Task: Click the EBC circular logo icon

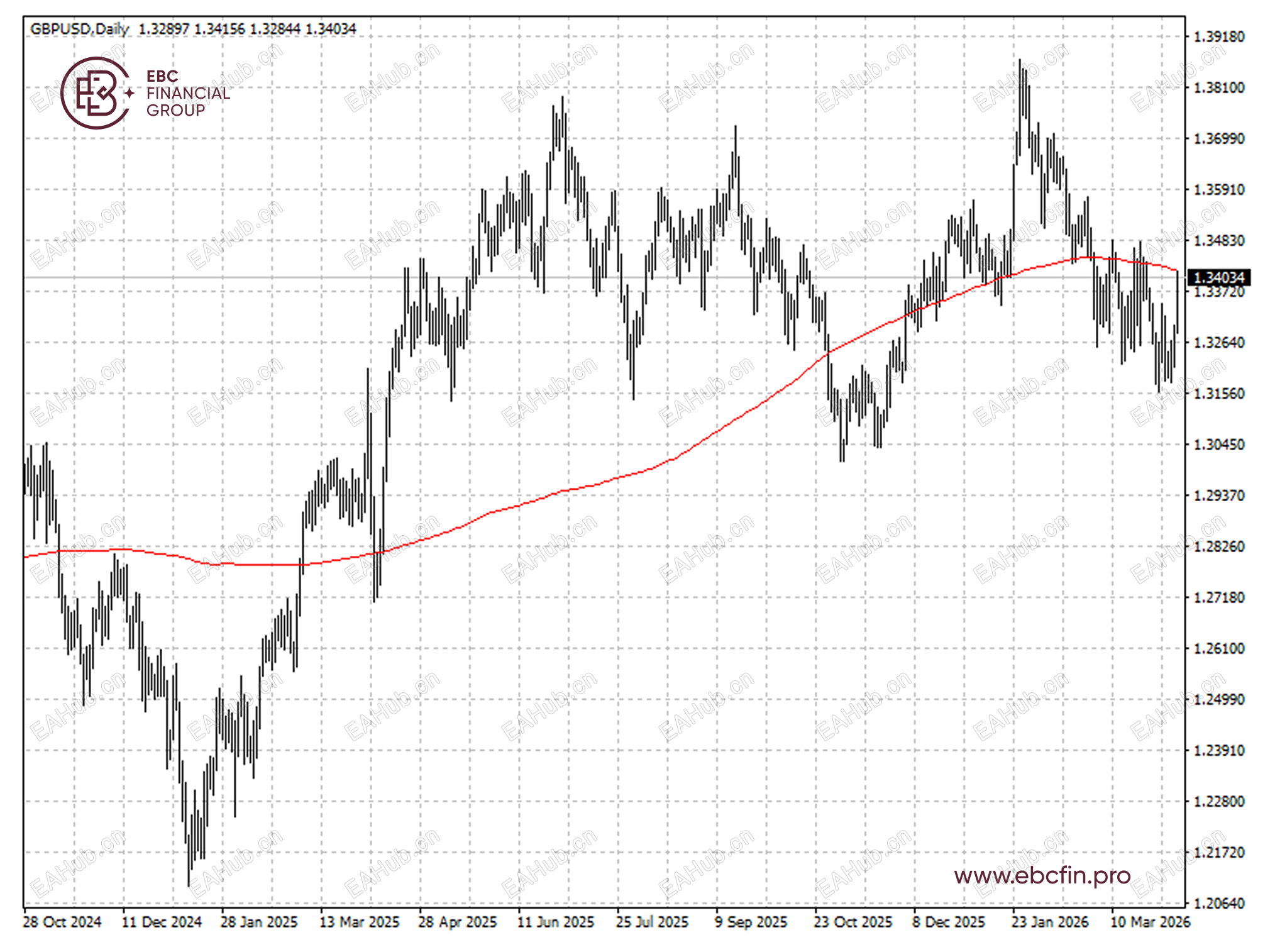Action: [x=96, y=93]
